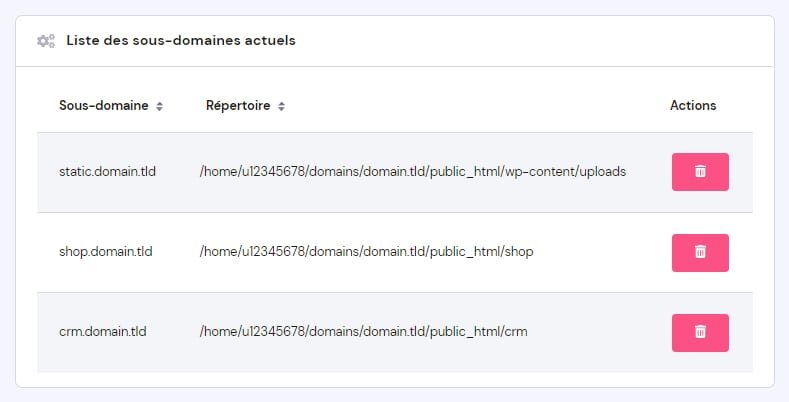789x402 pixels.
Task: Click the Actions column header
Action: pyautogui.click(x=693, y=106)
